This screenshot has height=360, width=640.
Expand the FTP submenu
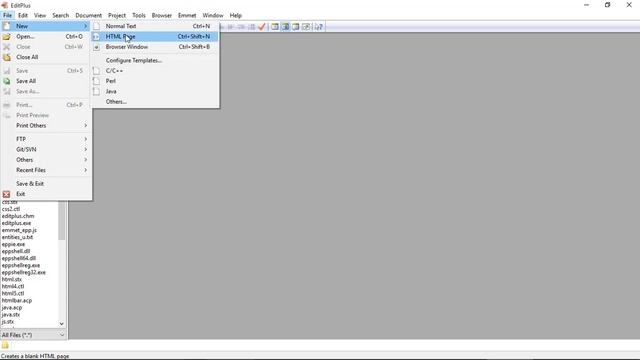[x=46, y=139]
